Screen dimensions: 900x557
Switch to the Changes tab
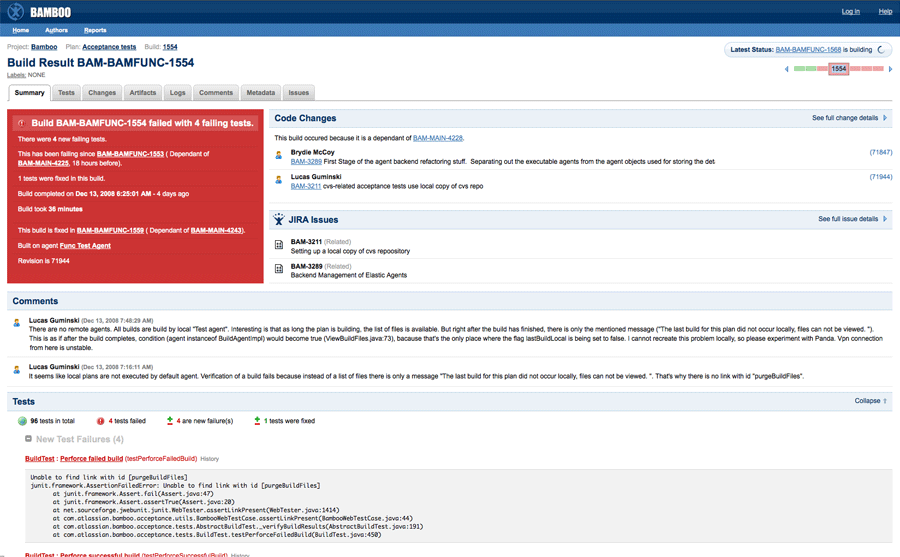(x=102, y=92)
